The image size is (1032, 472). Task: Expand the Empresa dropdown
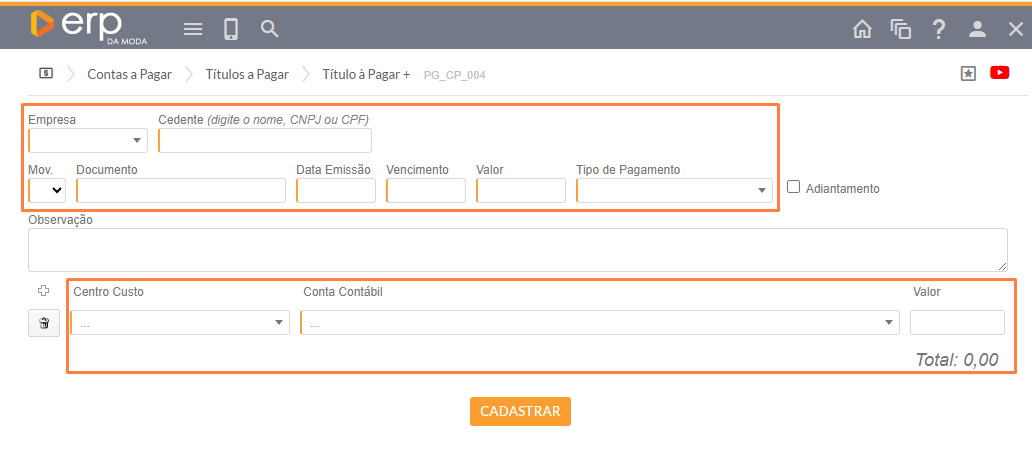(88, 140)
